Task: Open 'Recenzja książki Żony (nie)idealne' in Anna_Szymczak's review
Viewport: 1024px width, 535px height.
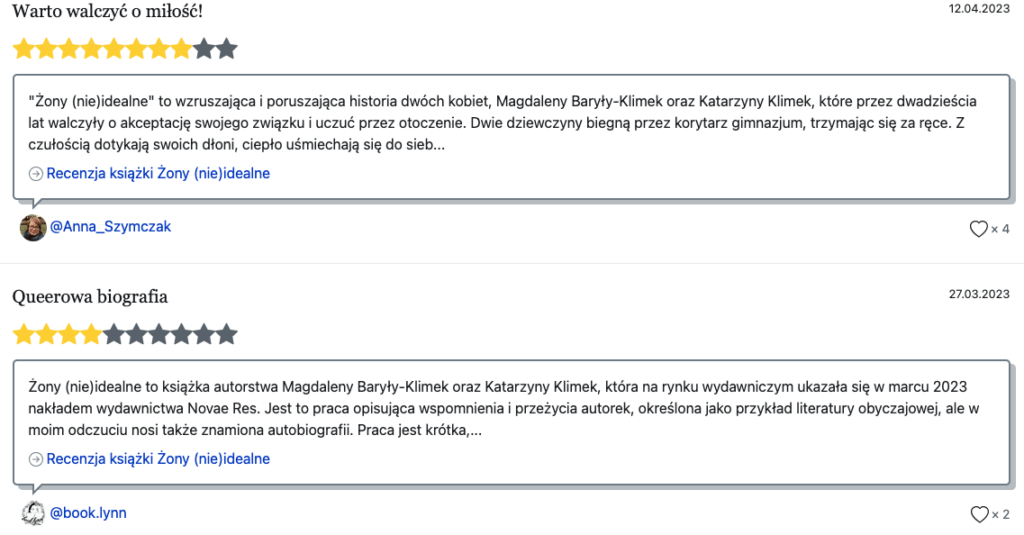Action: (x=158, y=174)
